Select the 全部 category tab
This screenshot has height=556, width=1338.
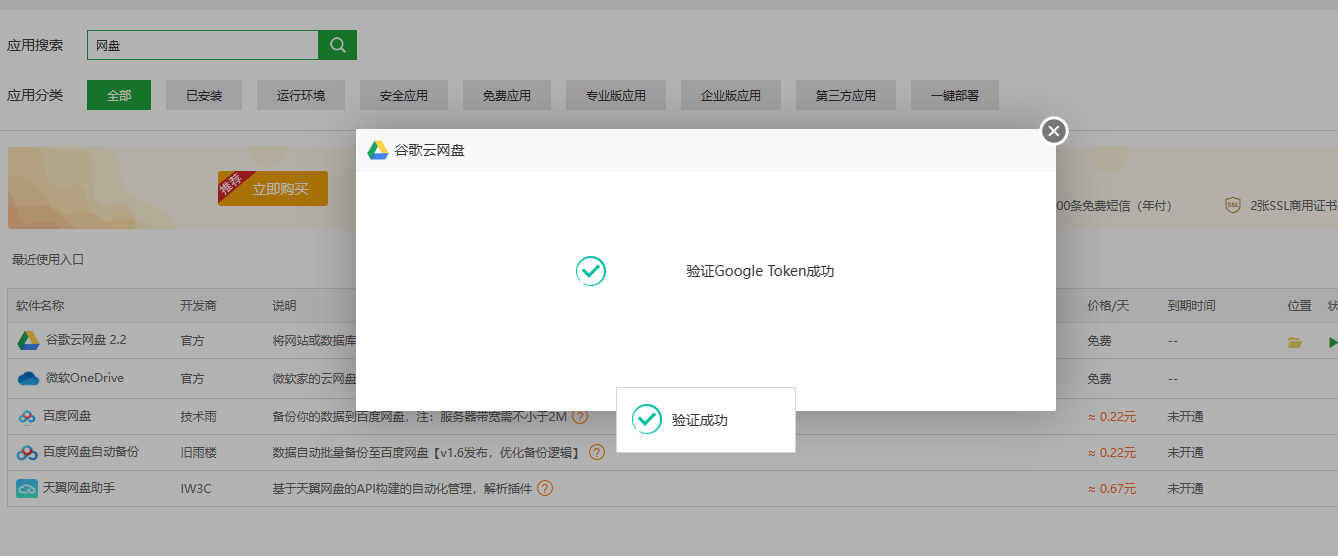click(119, 95)
